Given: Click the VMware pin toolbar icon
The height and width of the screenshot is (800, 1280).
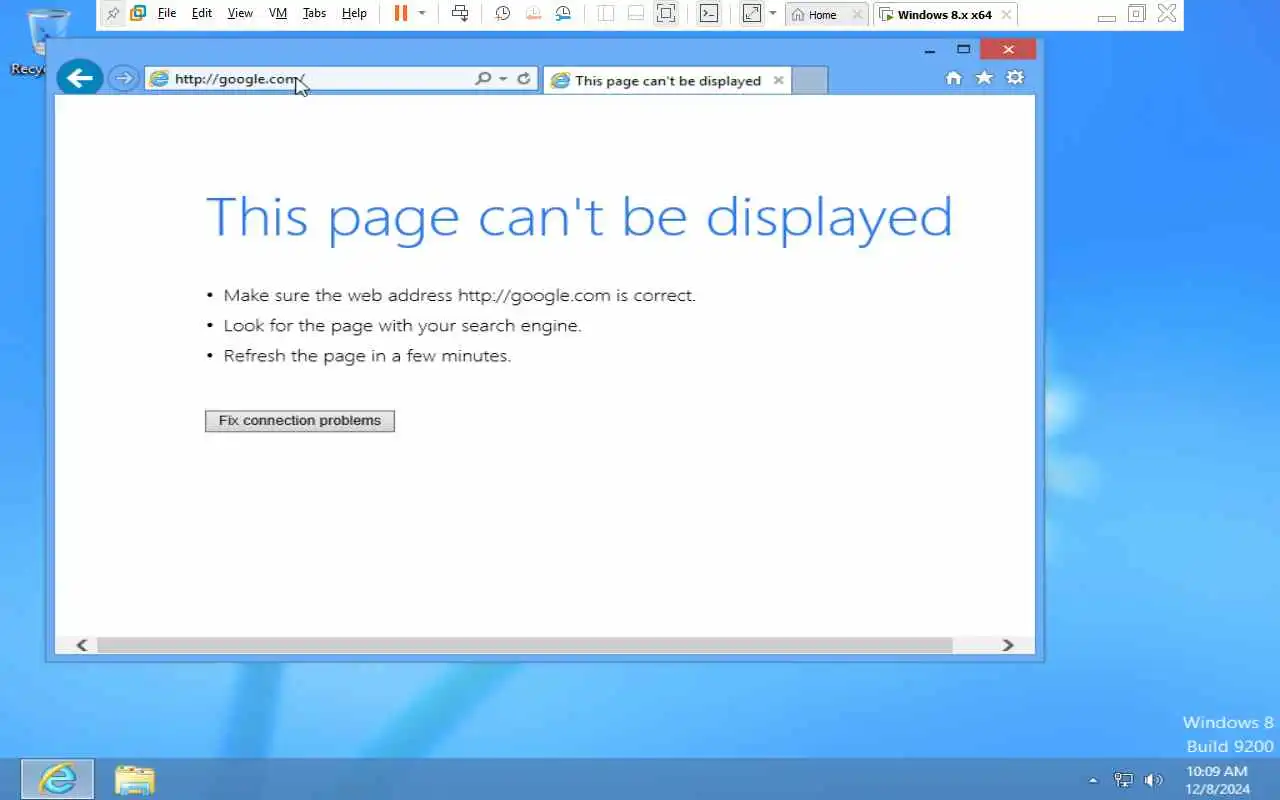Looking at the screenshot, I should [x=113, y=13].
